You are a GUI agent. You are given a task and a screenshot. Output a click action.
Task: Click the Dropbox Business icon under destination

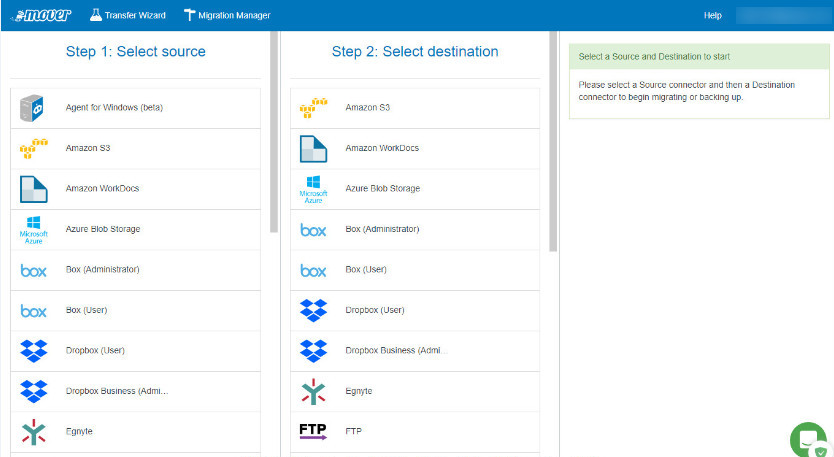[x=313, y=351]
